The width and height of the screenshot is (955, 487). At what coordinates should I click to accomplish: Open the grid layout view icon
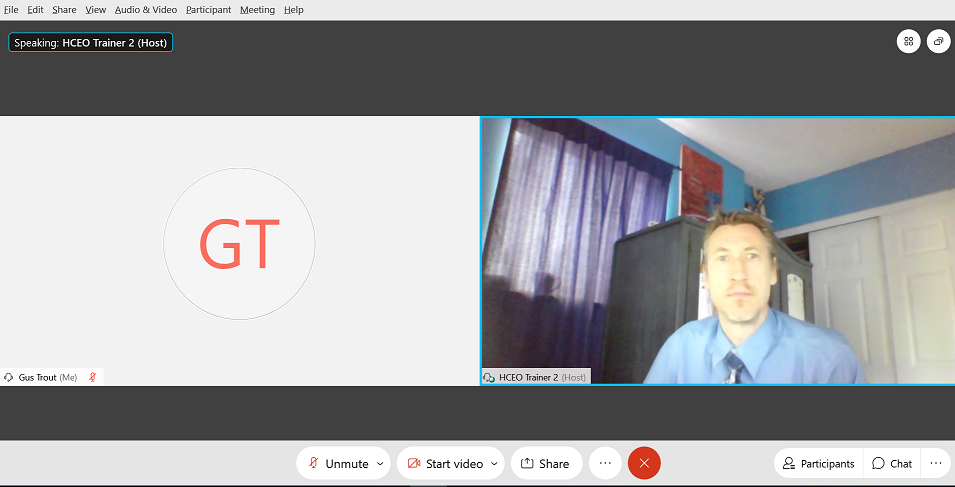[908, 41]
